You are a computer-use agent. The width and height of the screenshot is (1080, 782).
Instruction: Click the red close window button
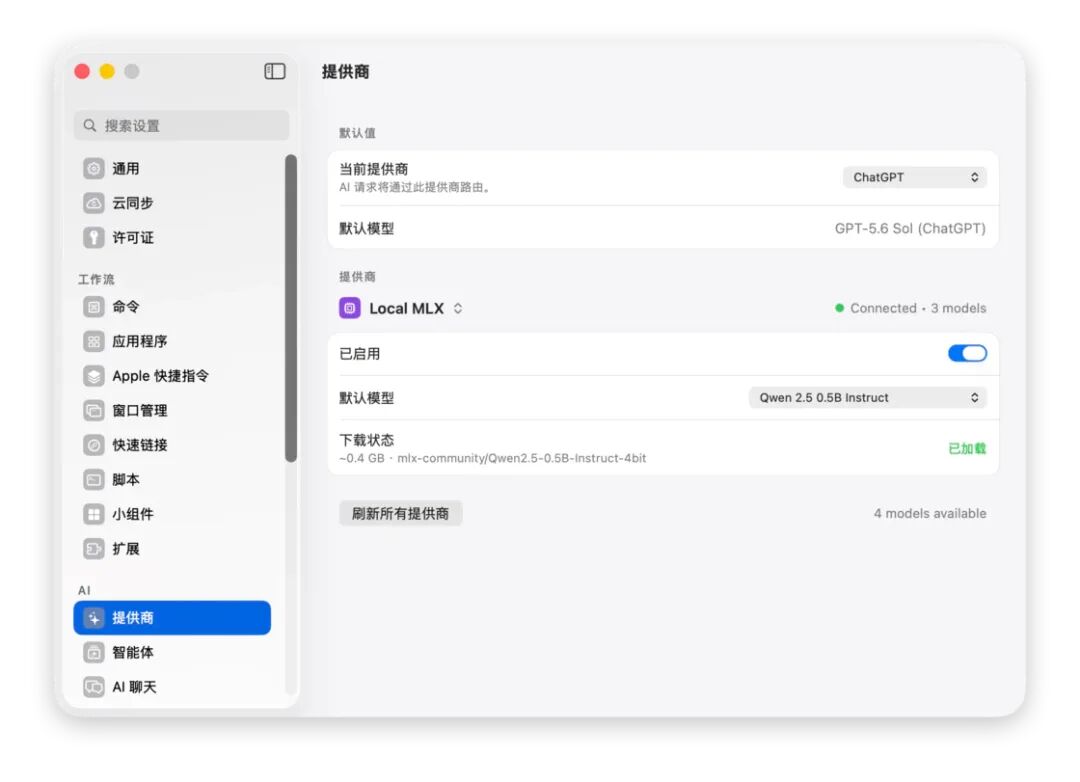tap(82, 71)
